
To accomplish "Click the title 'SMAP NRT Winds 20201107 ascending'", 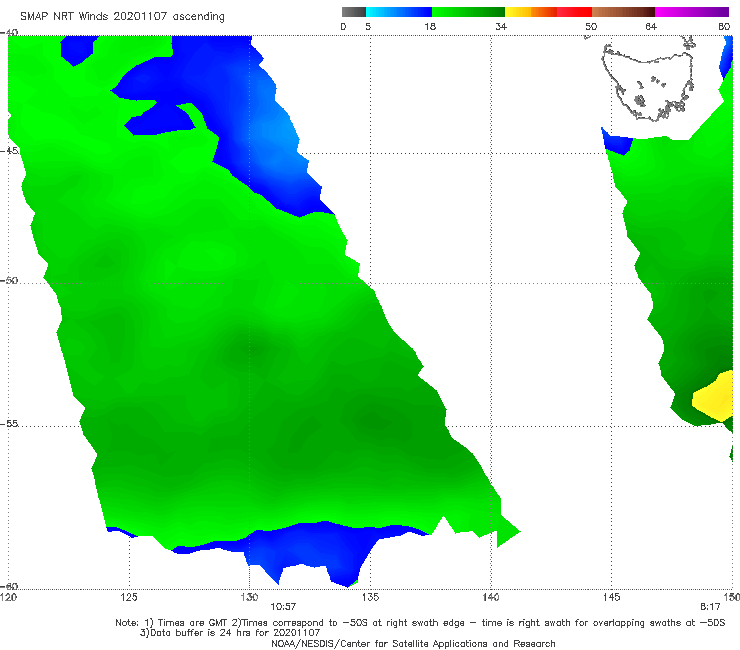I will coord(122,16).
